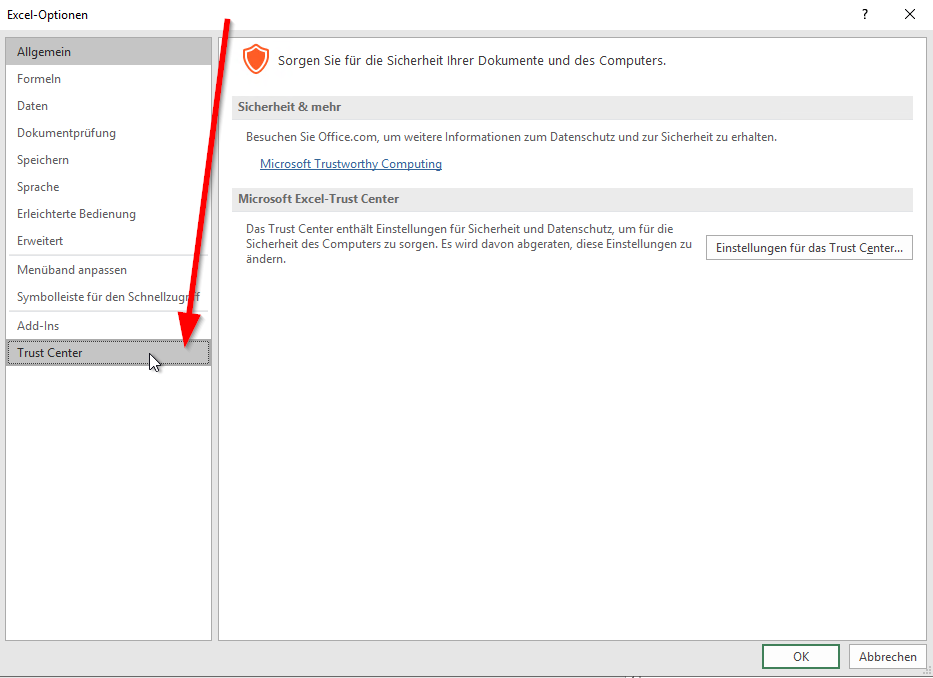Click Einstellungen für das Trust Center button

pos(809,248)
